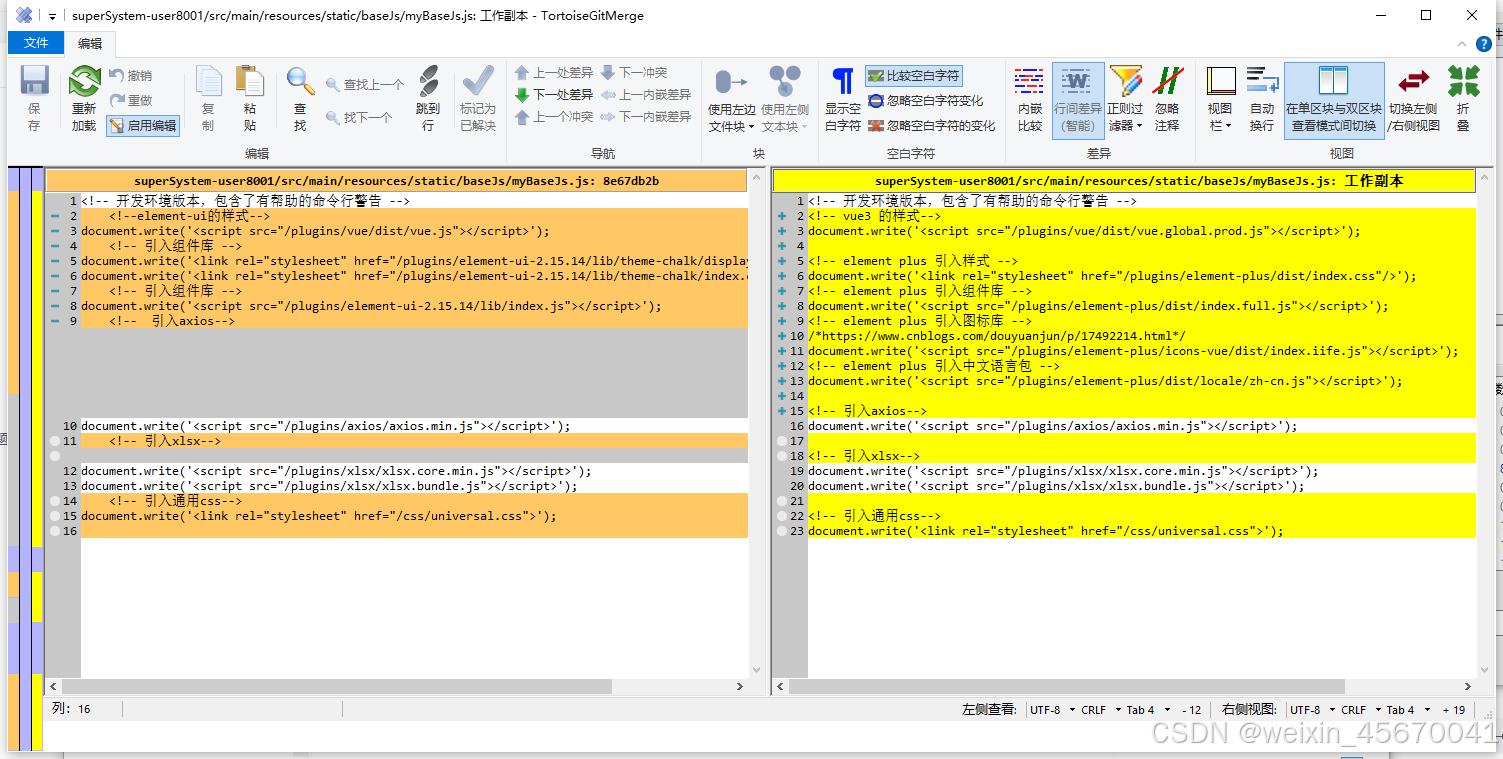Click right pane line 10 cnblogs URL comment

[997, 336]
